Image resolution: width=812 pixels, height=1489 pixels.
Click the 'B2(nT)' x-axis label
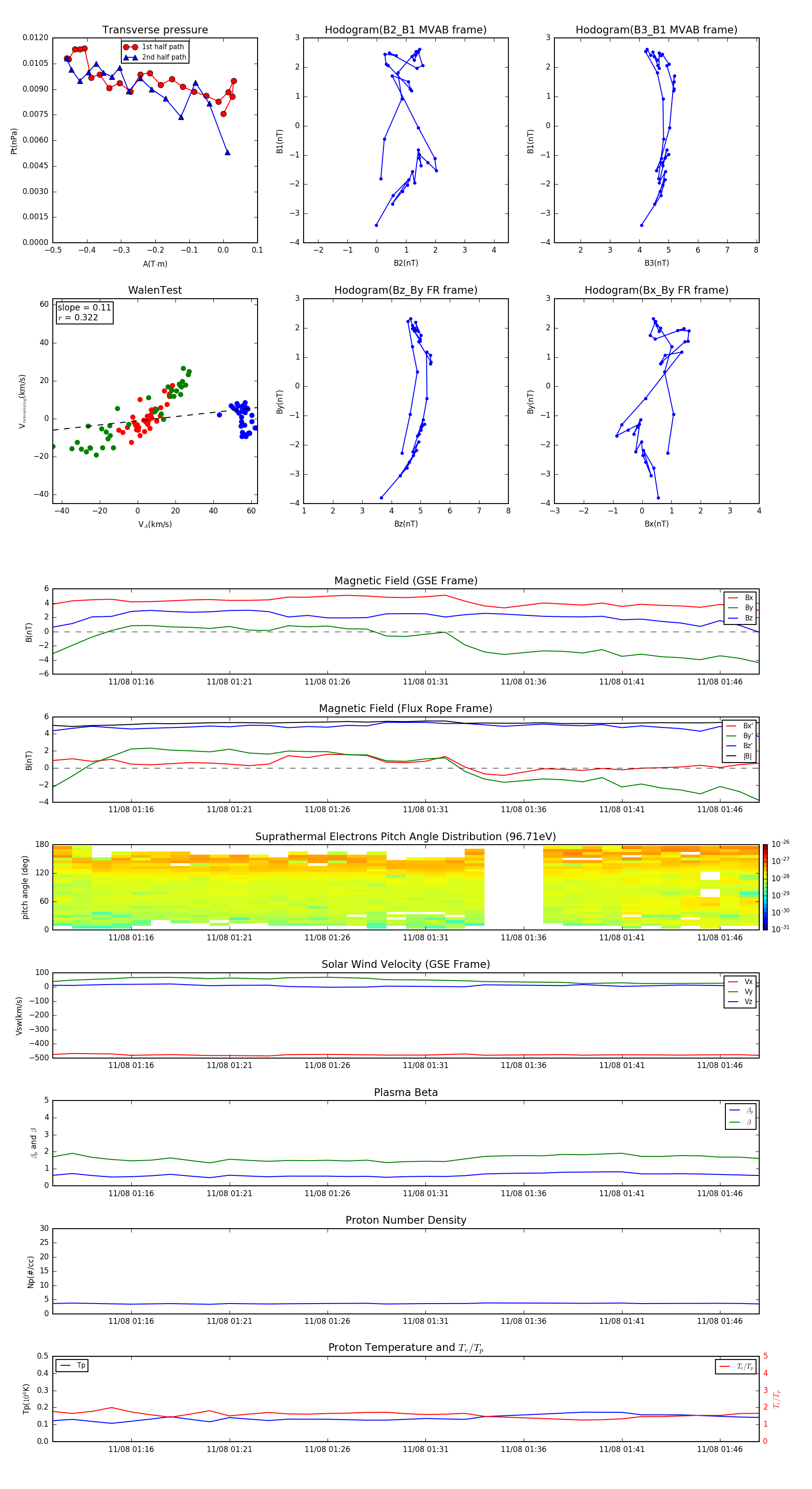click(406, 263)
